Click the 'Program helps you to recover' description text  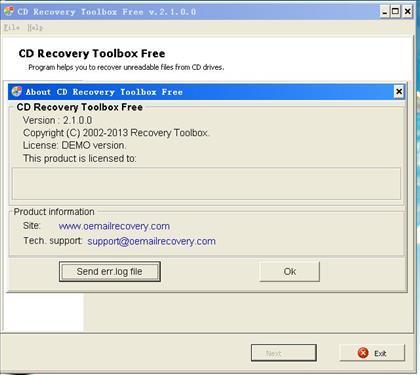[x=126, y=67]
